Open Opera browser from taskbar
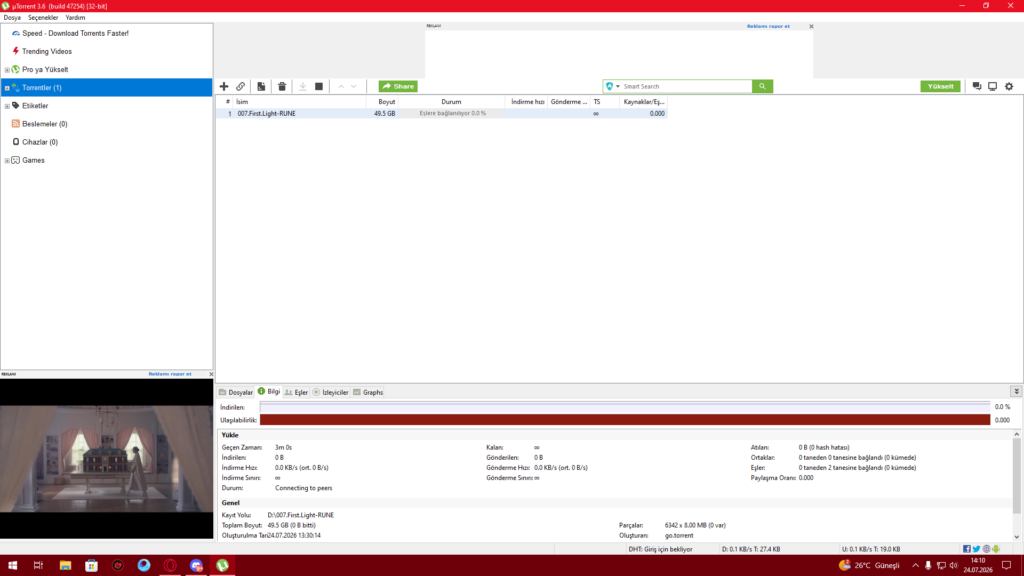 [x=170, y=566]
